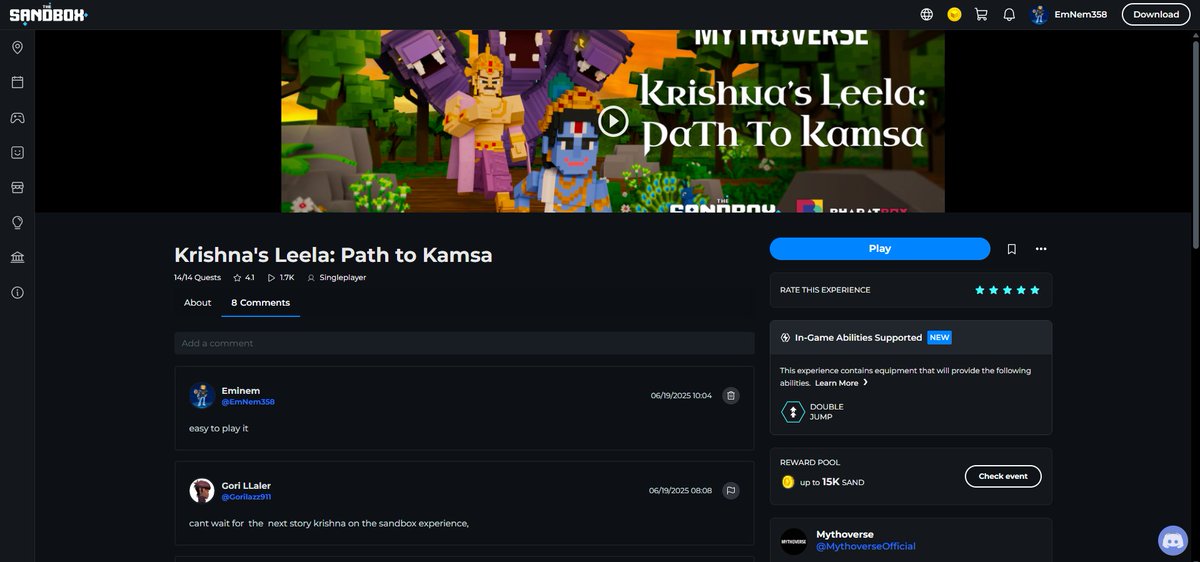
Task: Open EmNem358 profile avatar in header
Action: click(1039, 14)
